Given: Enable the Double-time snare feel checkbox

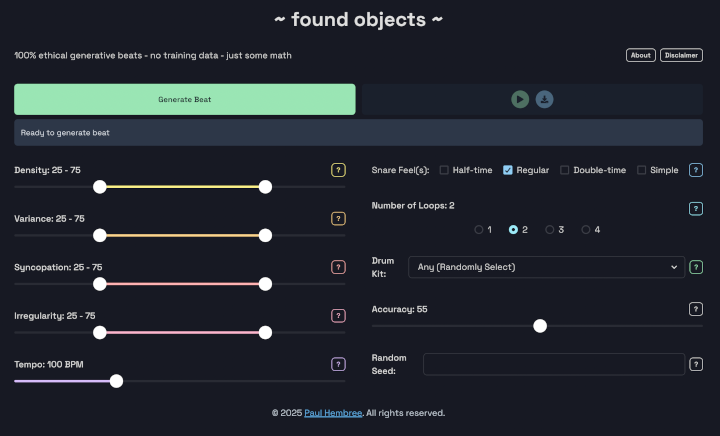Looking at the screenshot, I should 565,170.
